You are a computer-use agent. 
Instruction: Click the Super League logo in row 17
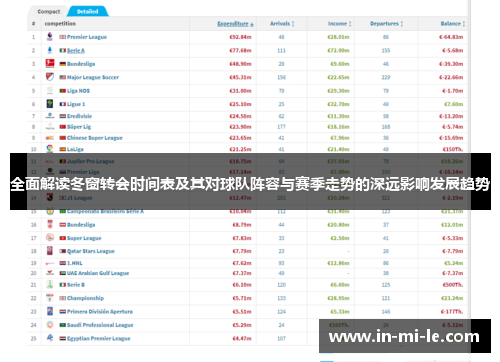click(50, 237)
